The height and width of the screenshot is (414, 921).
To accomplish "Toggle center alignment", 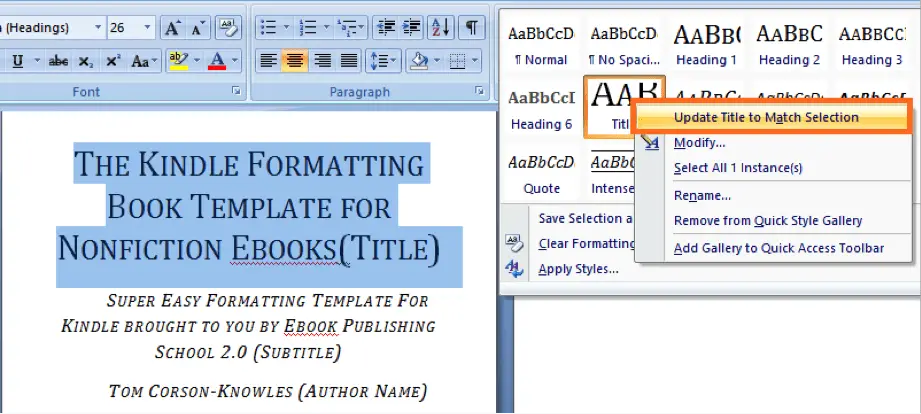I will pos(295,61).
